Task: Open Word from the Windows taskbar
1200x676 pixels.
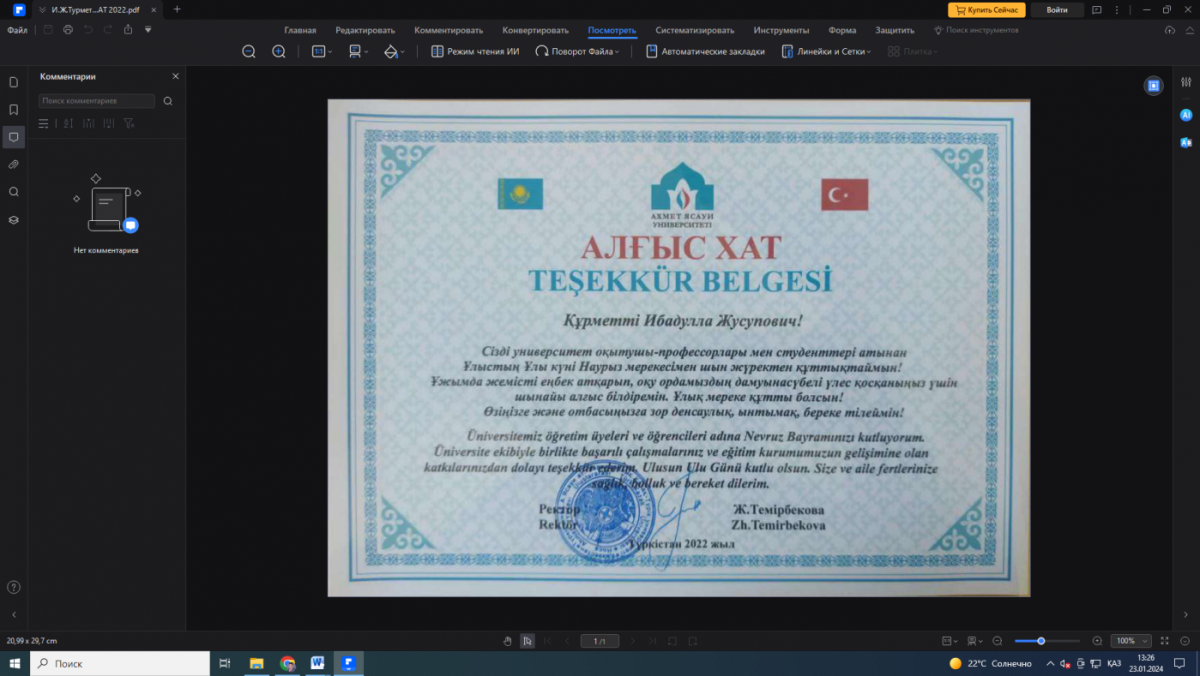Action: click(318, 663)
